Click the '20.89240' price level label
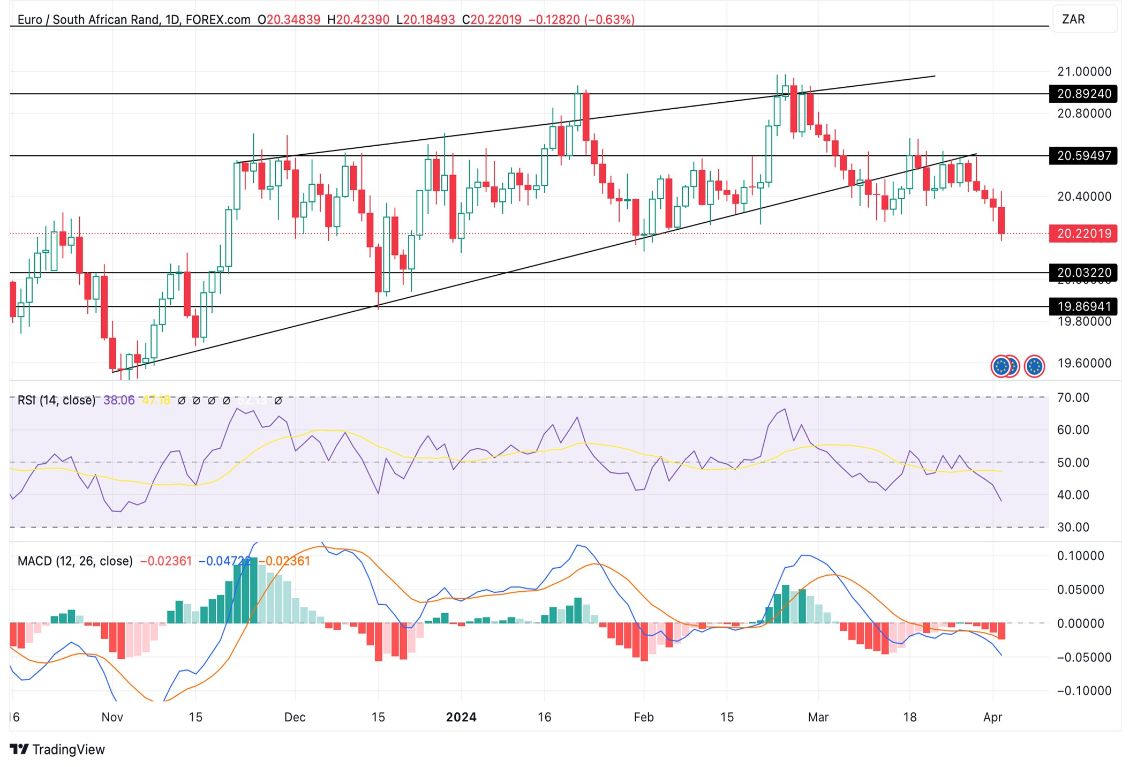This screenshot has width=1131, height=767. tap(1084, 95)
